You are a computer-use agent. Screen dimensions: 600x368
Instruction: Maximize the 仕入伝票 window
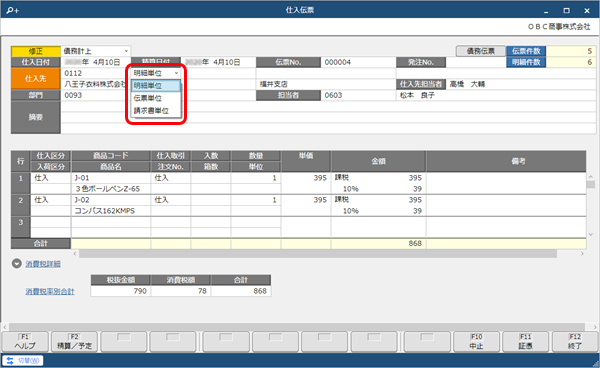click(x=566, y=11)
